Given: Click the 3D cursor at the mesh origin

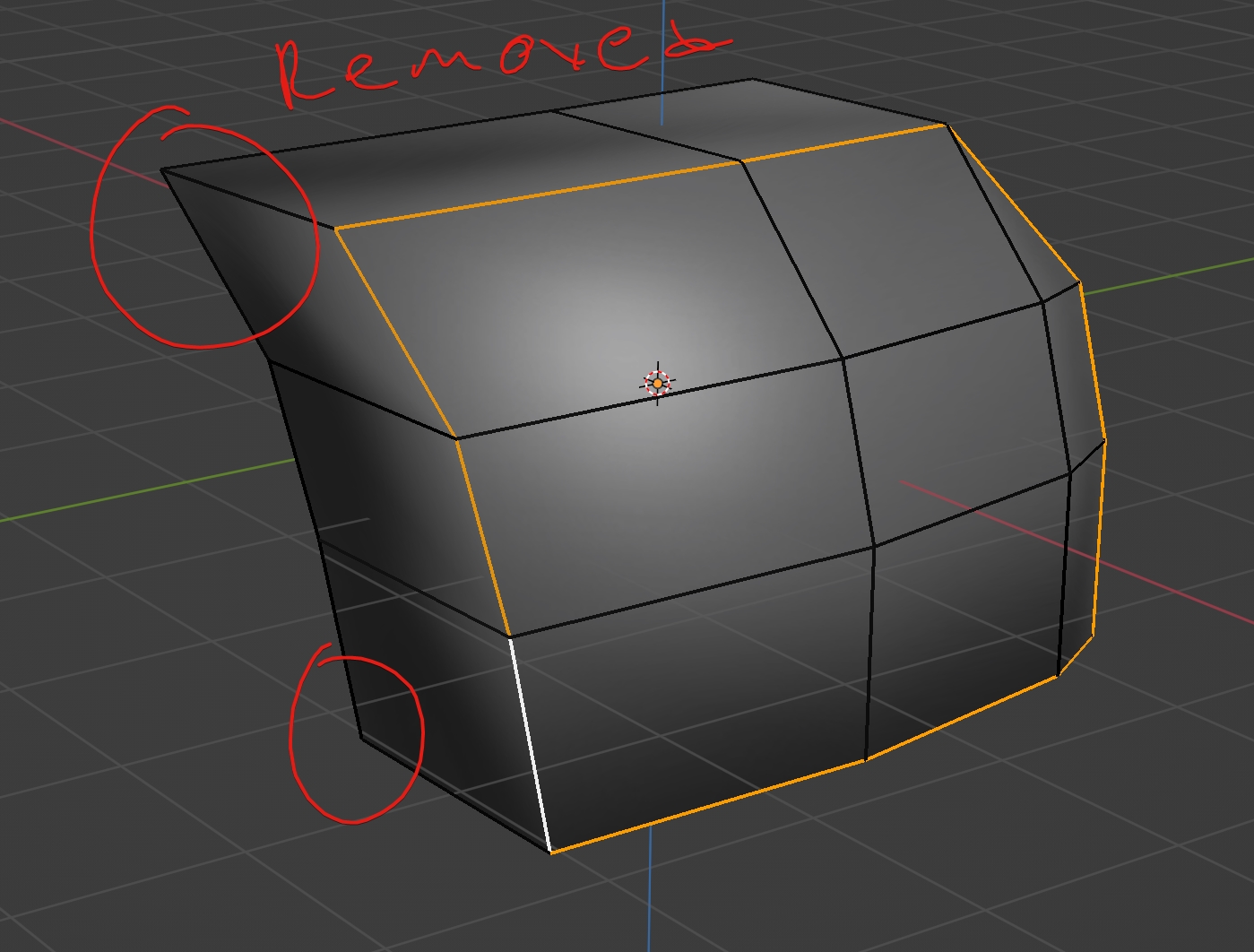Looking at the screenshot, I should [658, 384].
